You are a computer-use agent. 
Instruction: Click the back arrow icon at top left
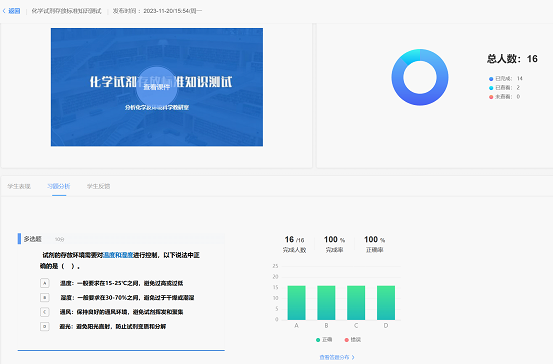4,11
